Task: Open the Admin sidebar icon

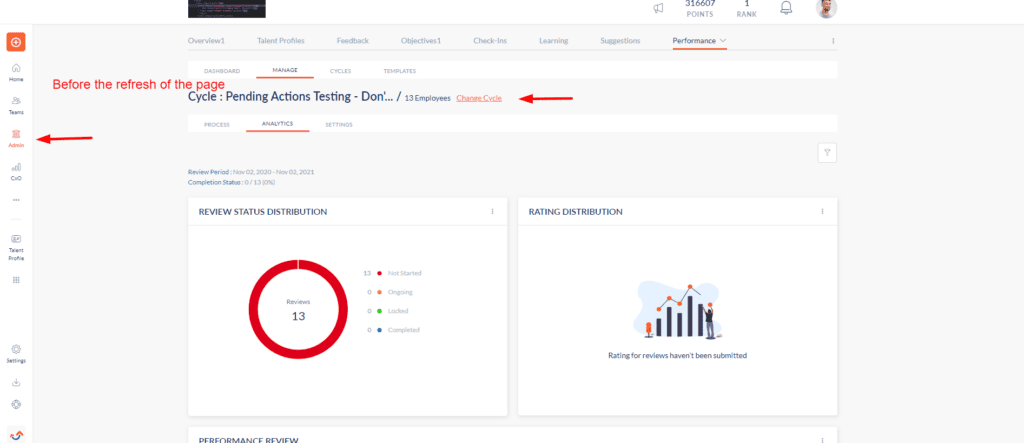Action: [16, 138]
